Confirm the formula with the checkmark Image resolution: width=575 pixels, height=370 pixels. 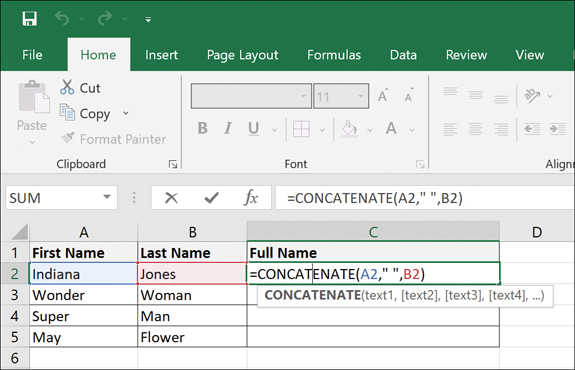[212, 198]
